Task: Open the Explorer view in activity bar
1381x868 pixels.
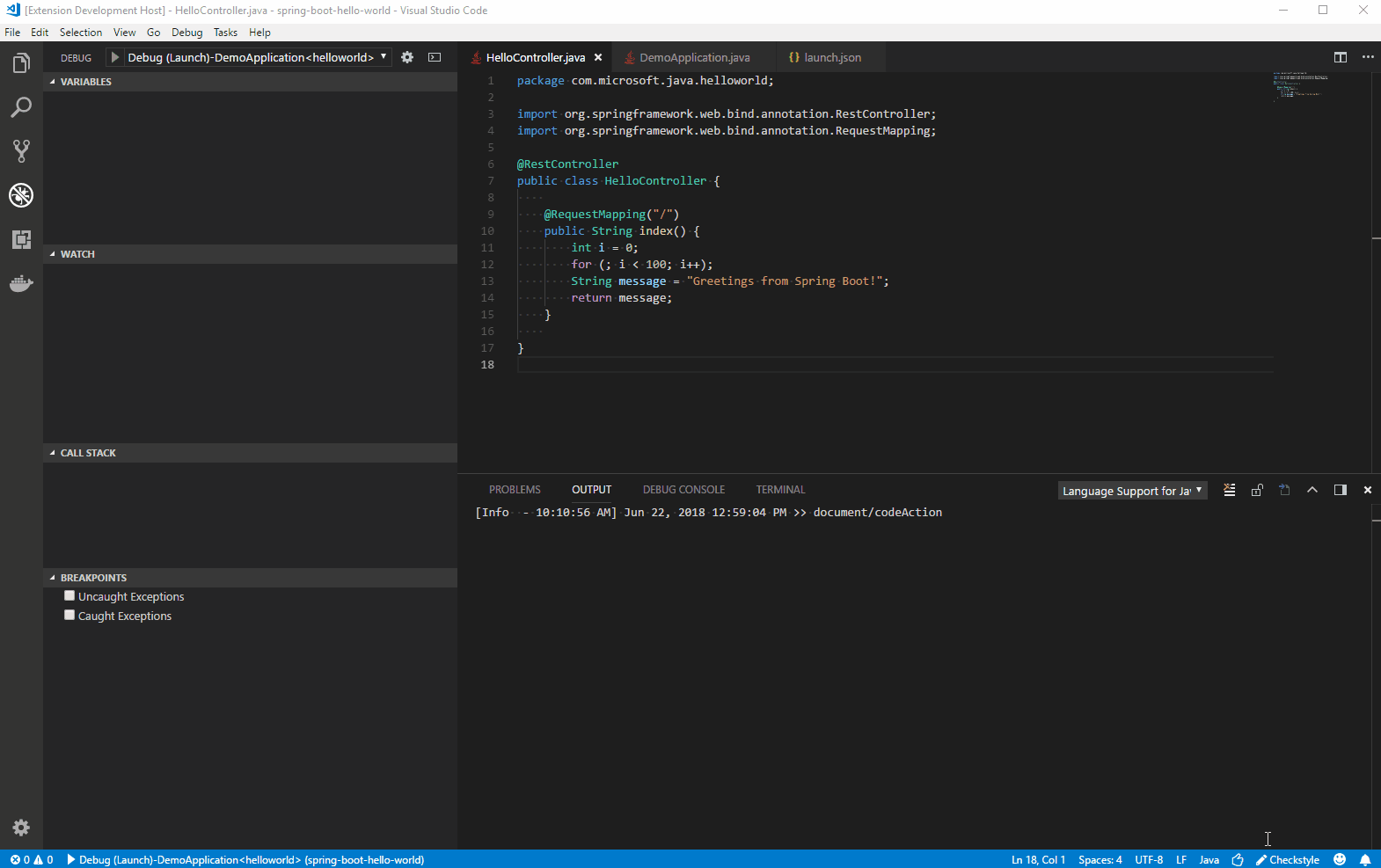Action: coord(21,63)
